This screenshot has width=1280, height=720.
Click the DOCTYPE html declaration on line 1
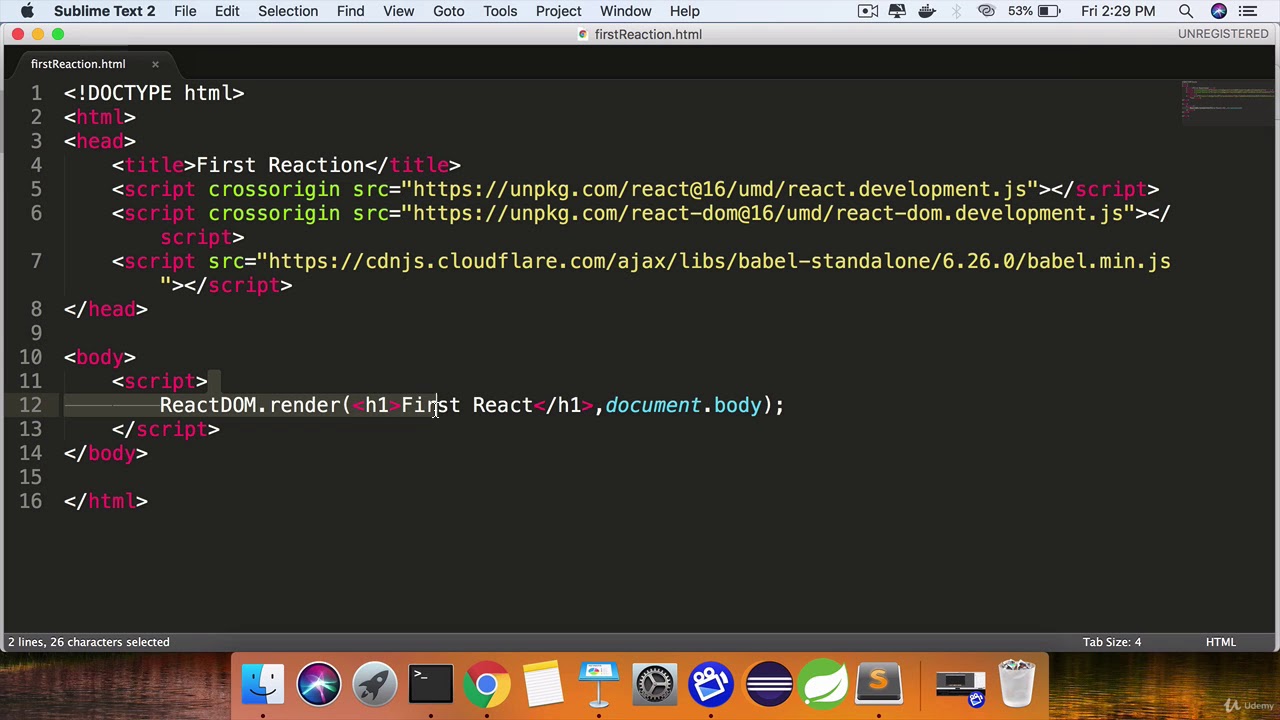click(x=154, y=93)
